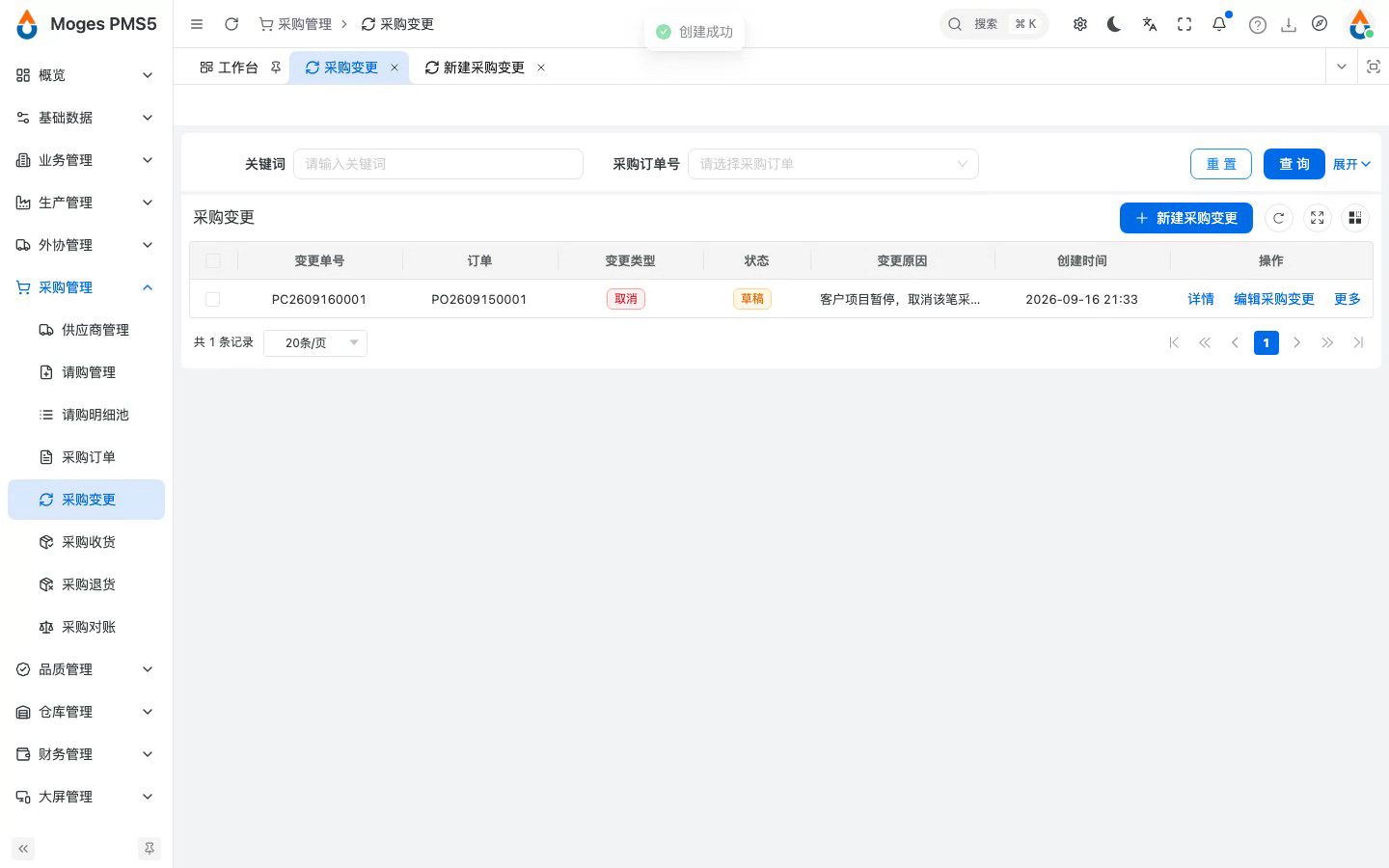1389x868 pixels.
Task: Open the compass guide icon
Action: 1320,24
